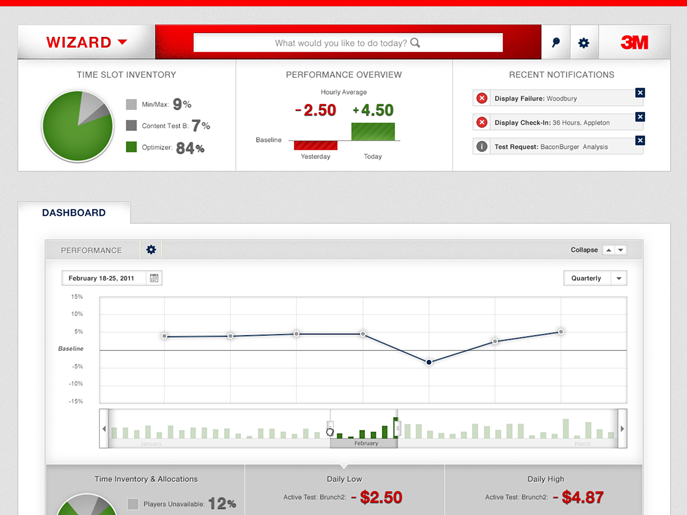Click the Collapse up arrow
This screenshot has width=687, height=515.
609,250
